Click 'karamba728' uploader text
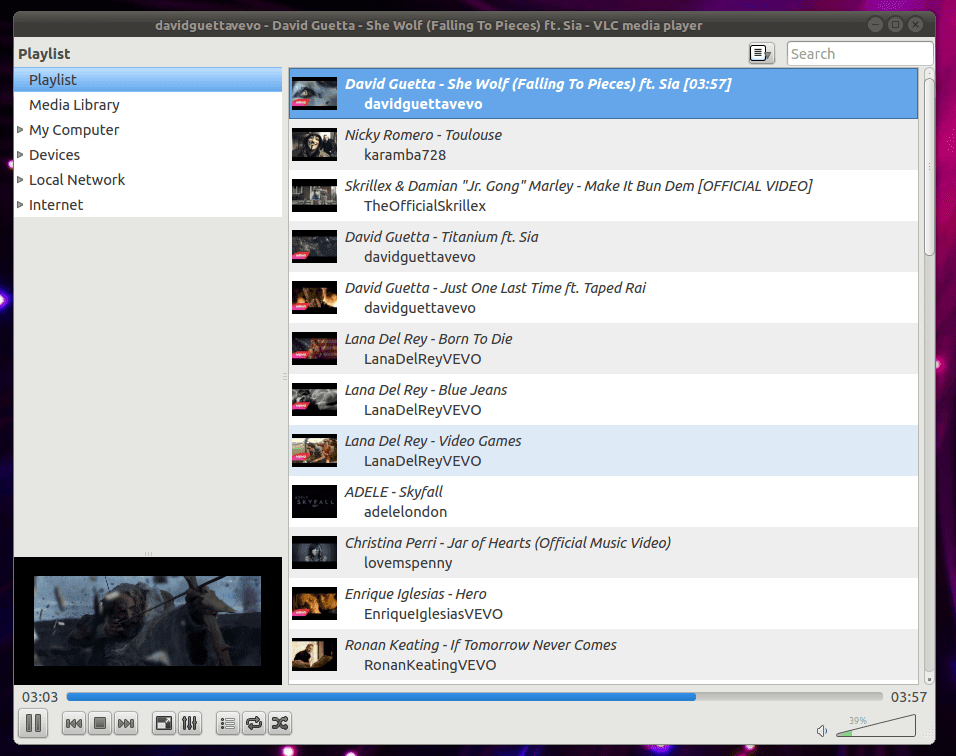Viewport: 956px width, 756px height. point(405,155)
